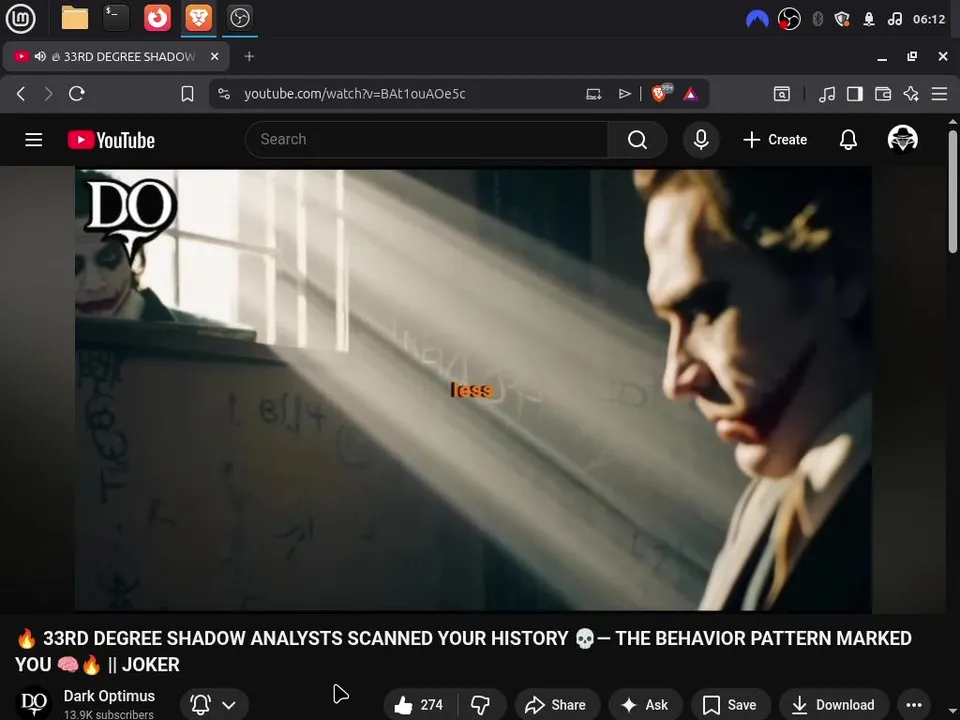The height and width of the screenshot is (720, 960).
Task: Focus the youtube.com URL address field
Action: (x=354, y=94)
